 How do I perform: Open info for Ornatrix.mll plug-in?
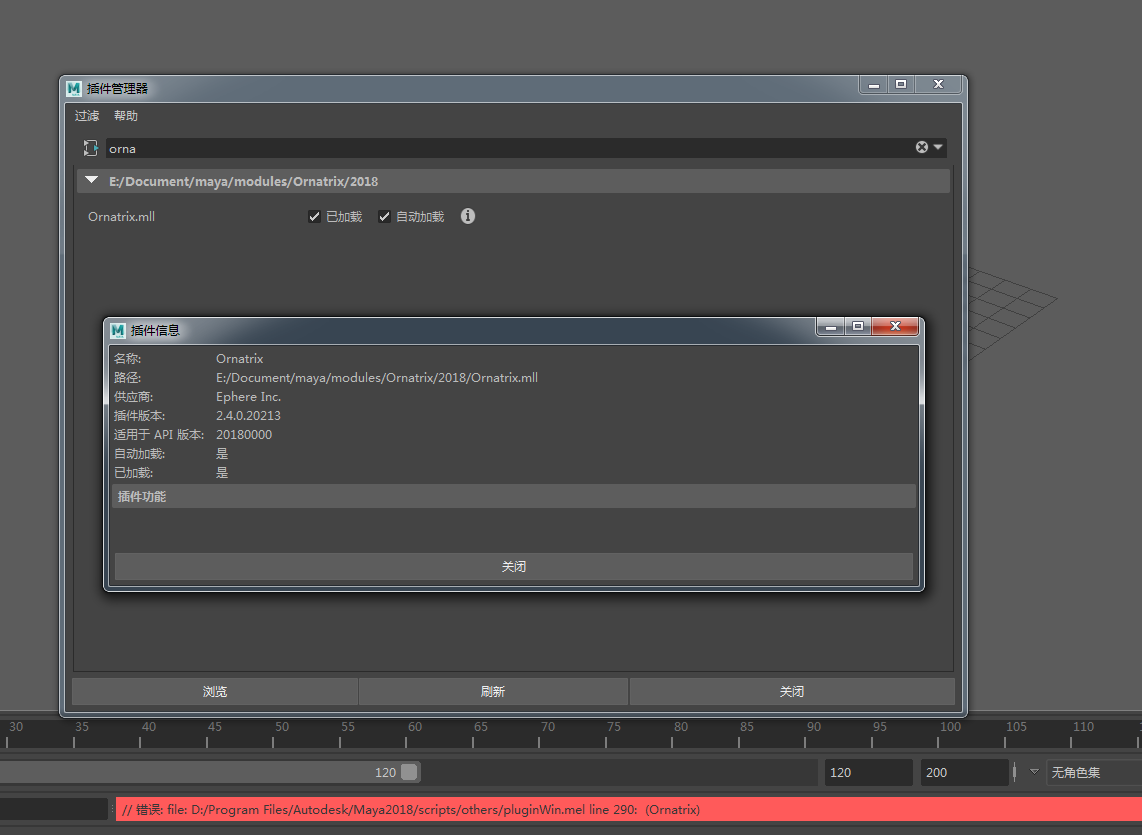tap(467, 216)
